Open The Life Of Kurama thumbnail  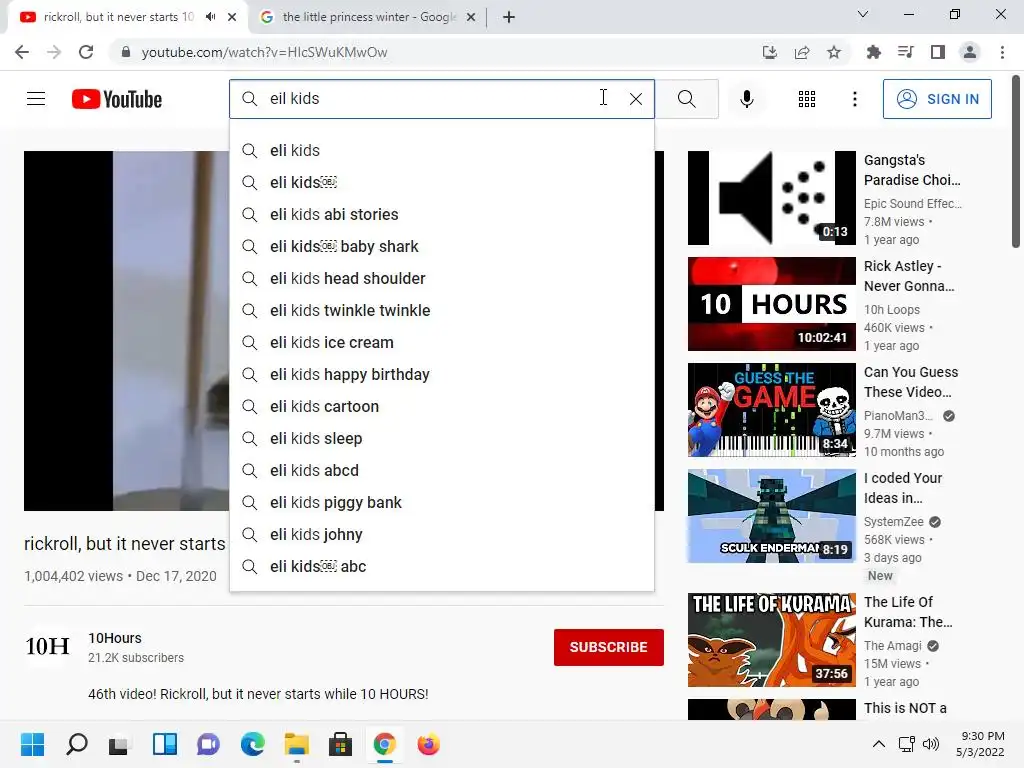[771, 640]
